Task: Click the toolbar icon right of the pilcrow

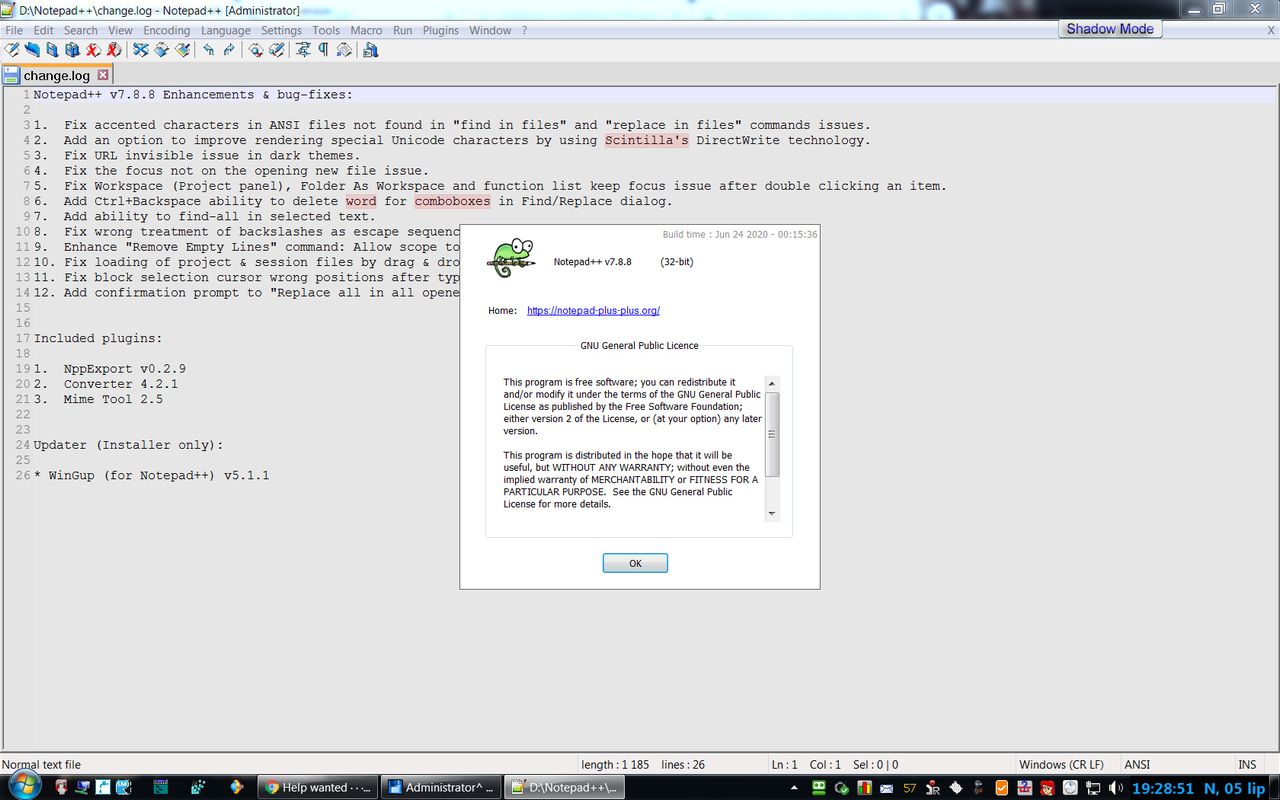Action: (x=343, y=49)
